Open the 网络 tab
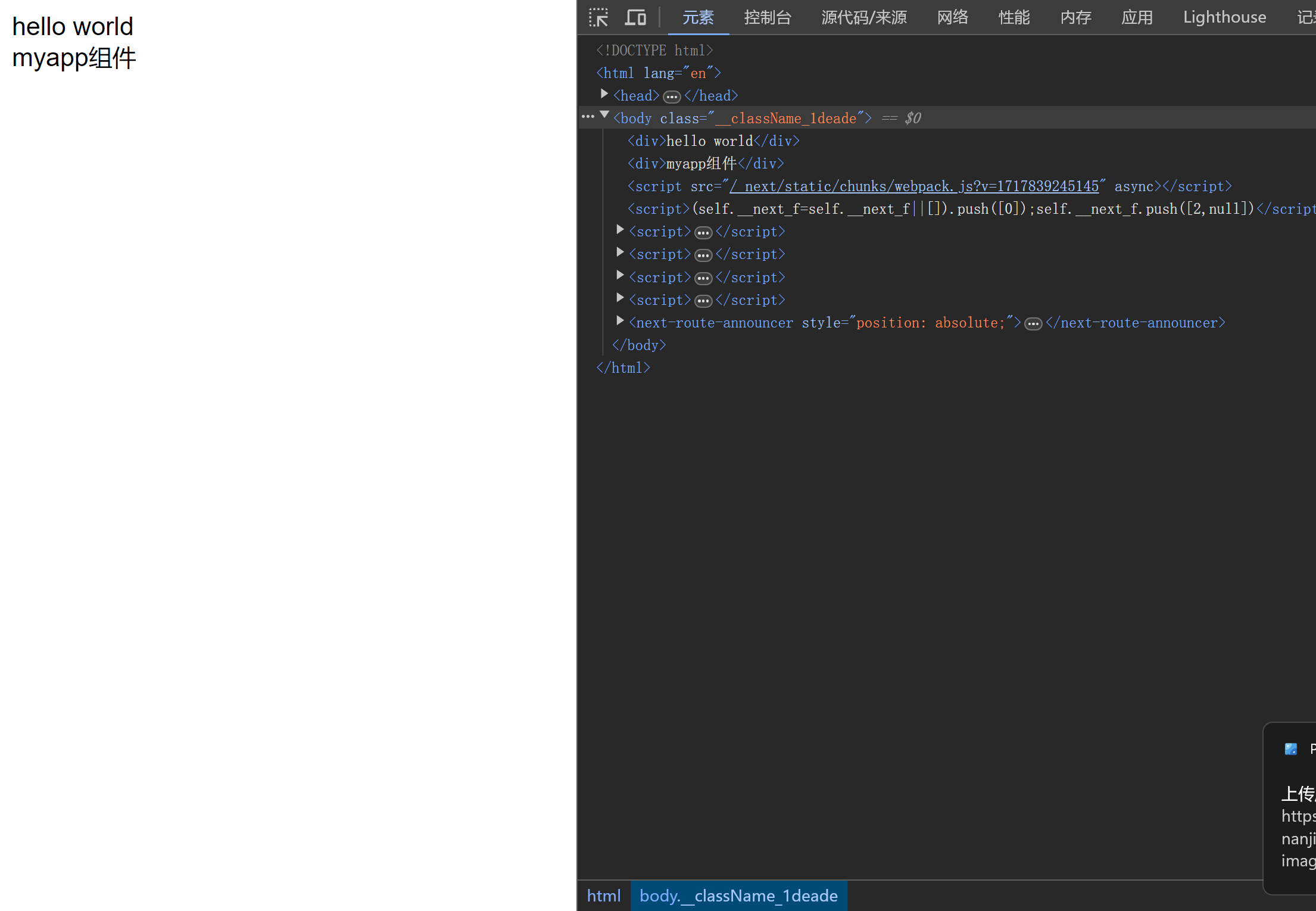 [x=952, y=17]
